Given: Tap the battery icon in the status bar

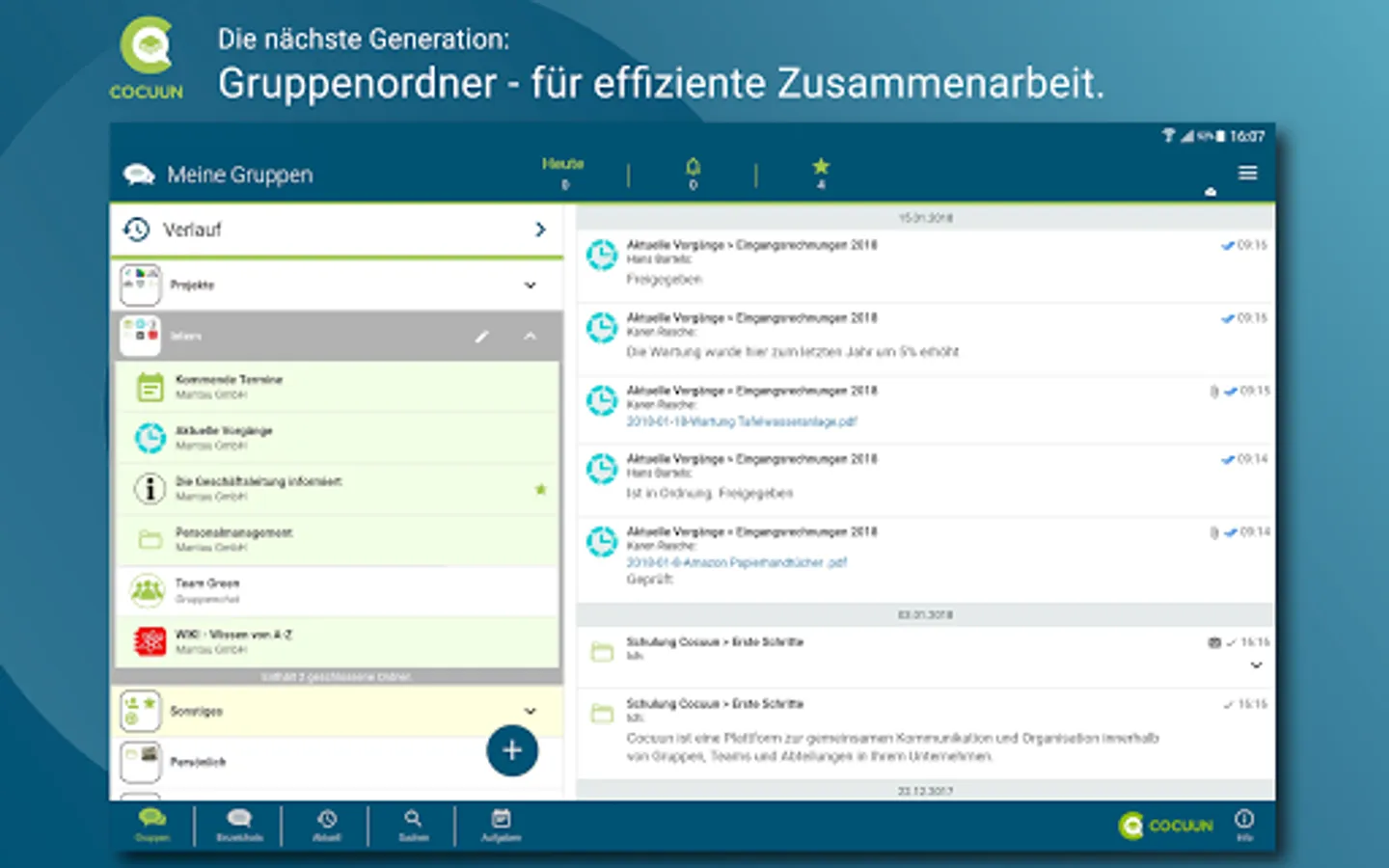Looking at the screenshot, I should tap(1220, 136).
